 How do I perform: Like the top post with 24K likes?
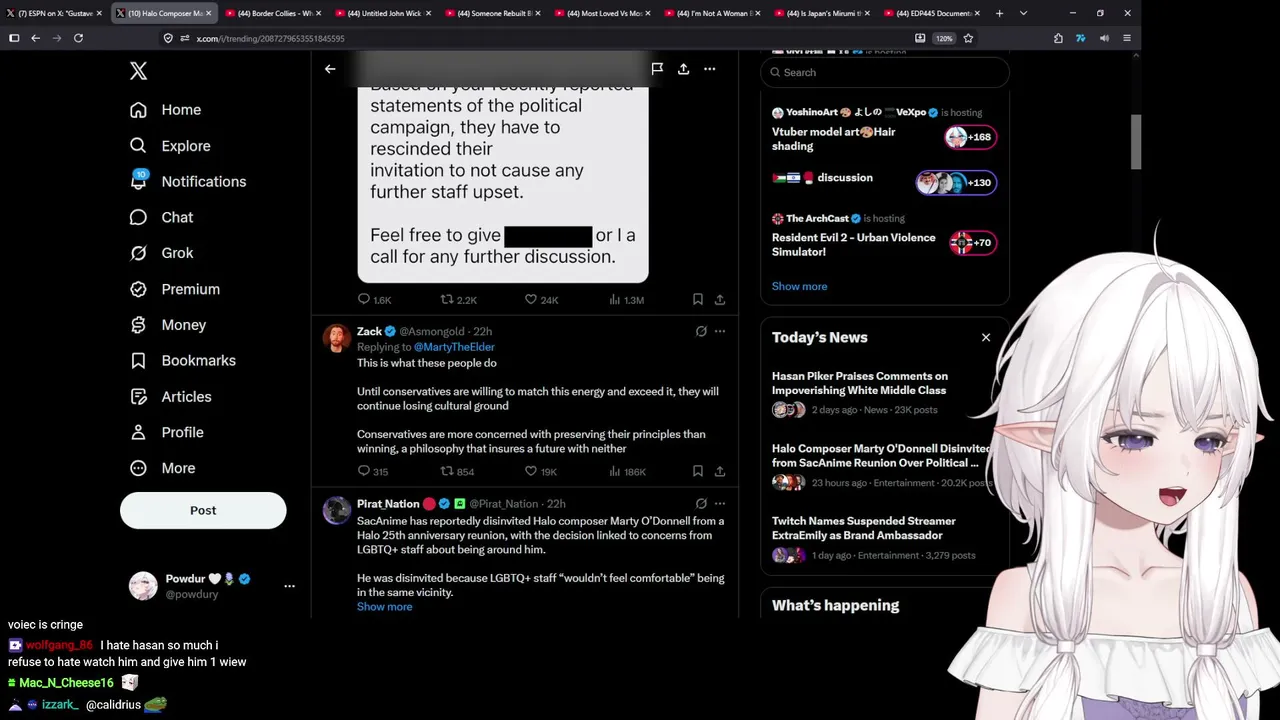click(541, 300)
